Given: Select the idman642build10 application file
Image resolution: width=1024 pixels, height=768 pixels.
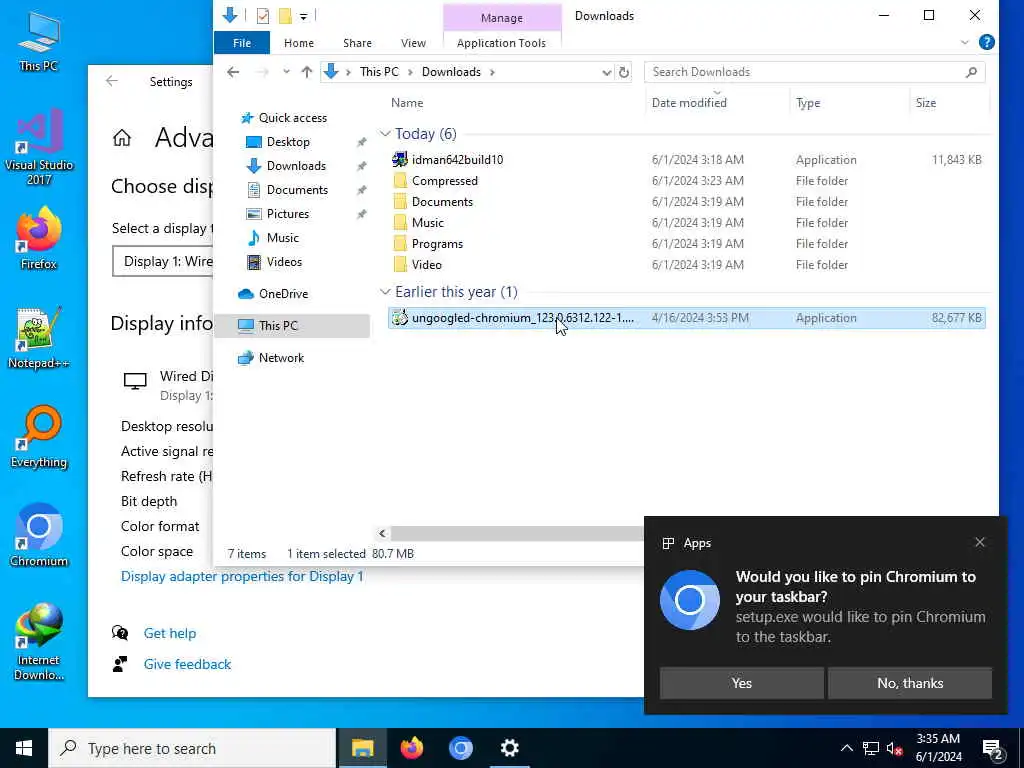Looking at the screenshot, I should 686,159.
